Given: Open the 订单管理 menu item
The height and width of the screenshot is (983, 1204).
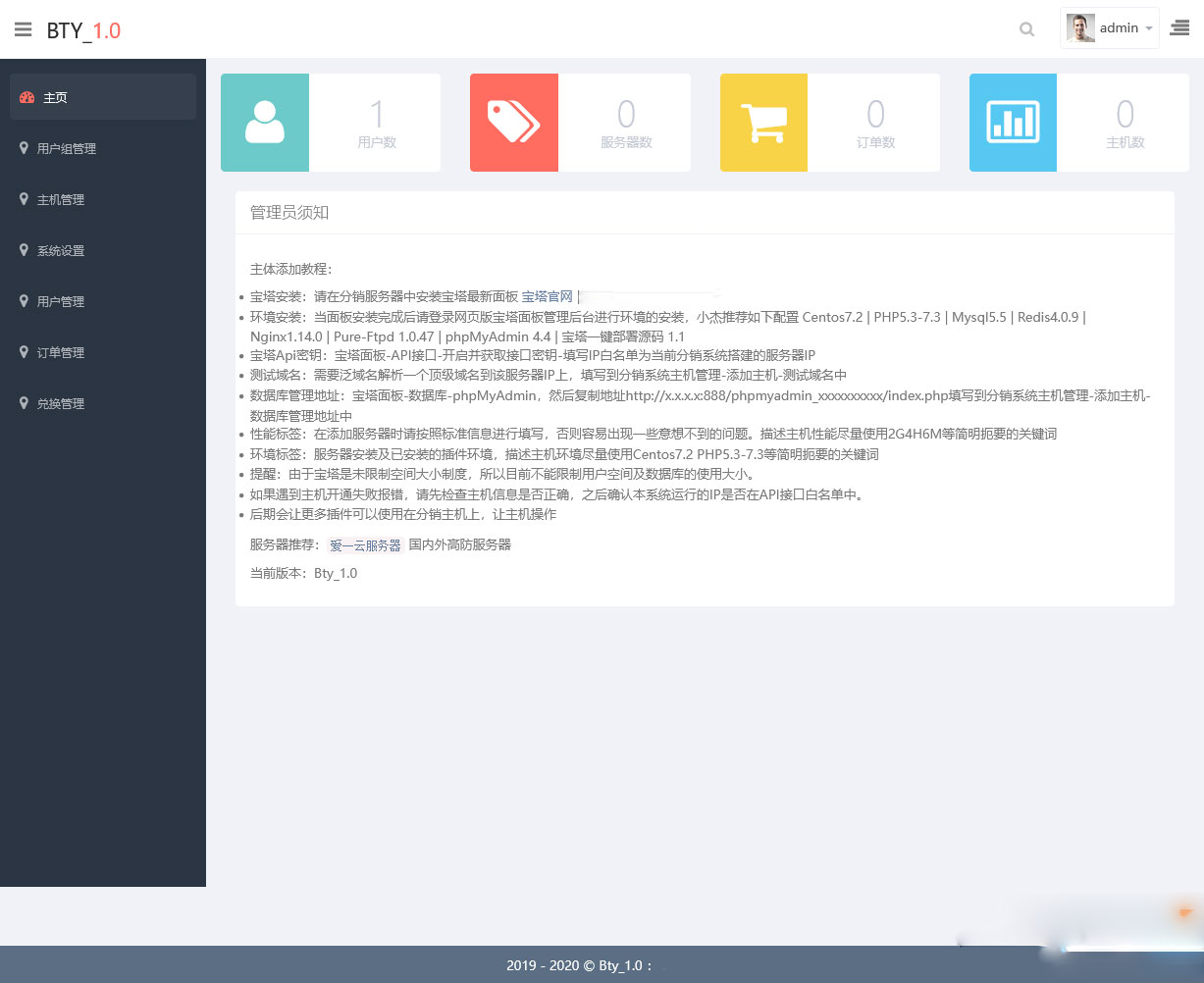Looking at the screenshot, I should click(103, 352).
